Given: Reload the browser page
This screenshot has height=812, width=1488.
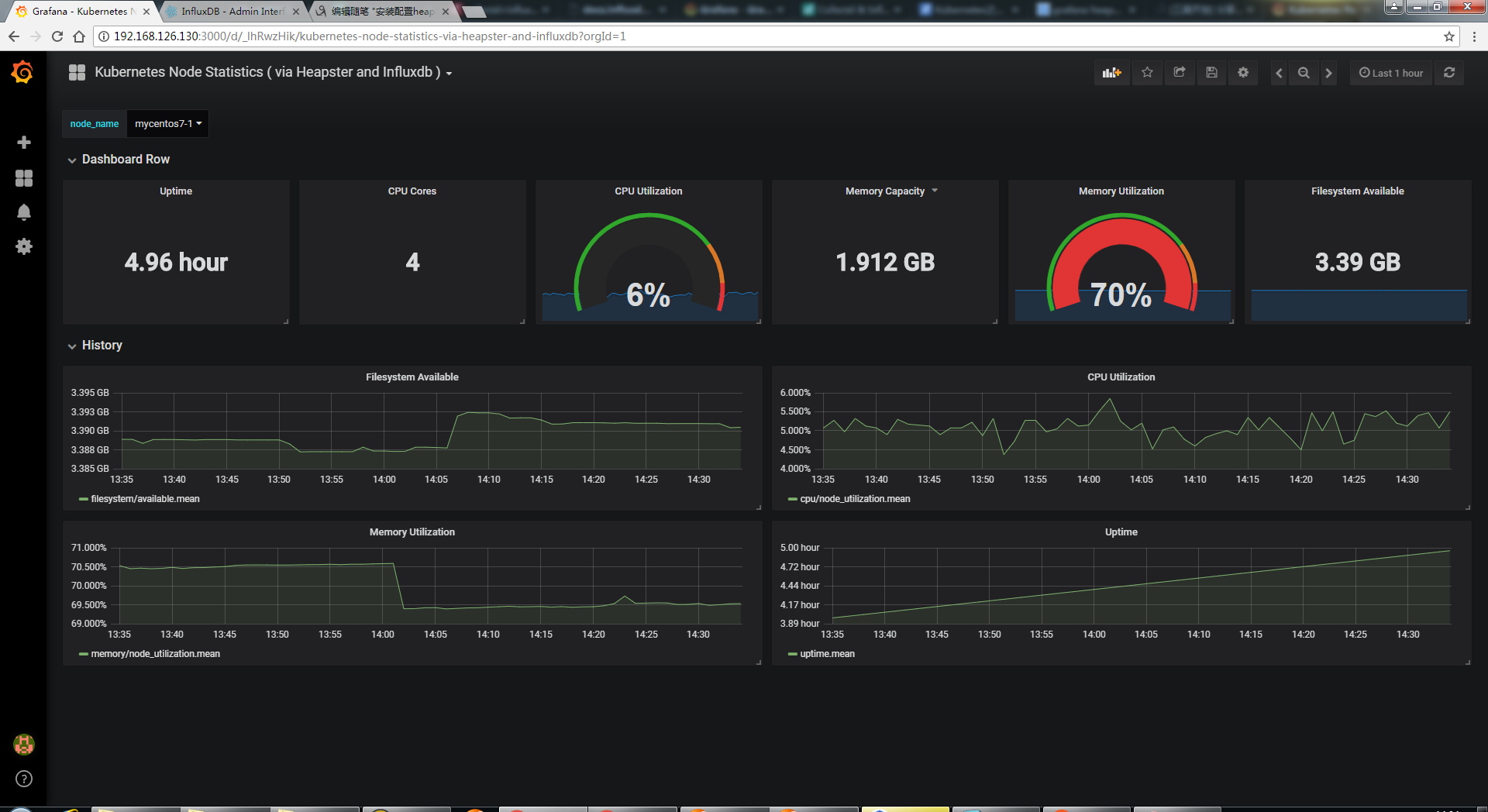Looking at the screenshot, I should tap(57, 36).
